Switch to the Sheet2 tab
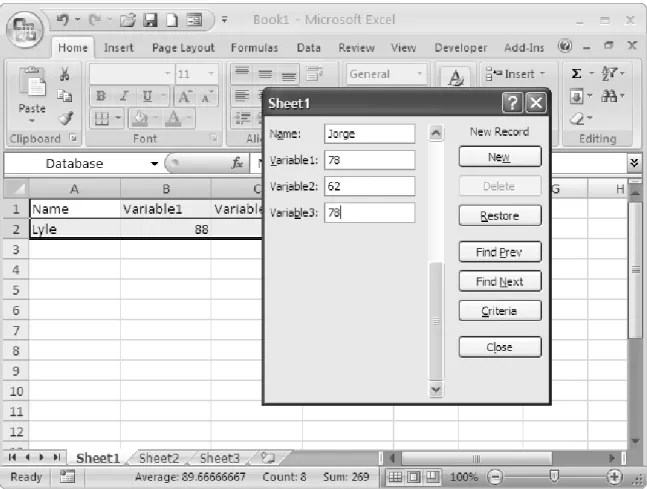The image size is (647, 489). (x=159, y=458)
